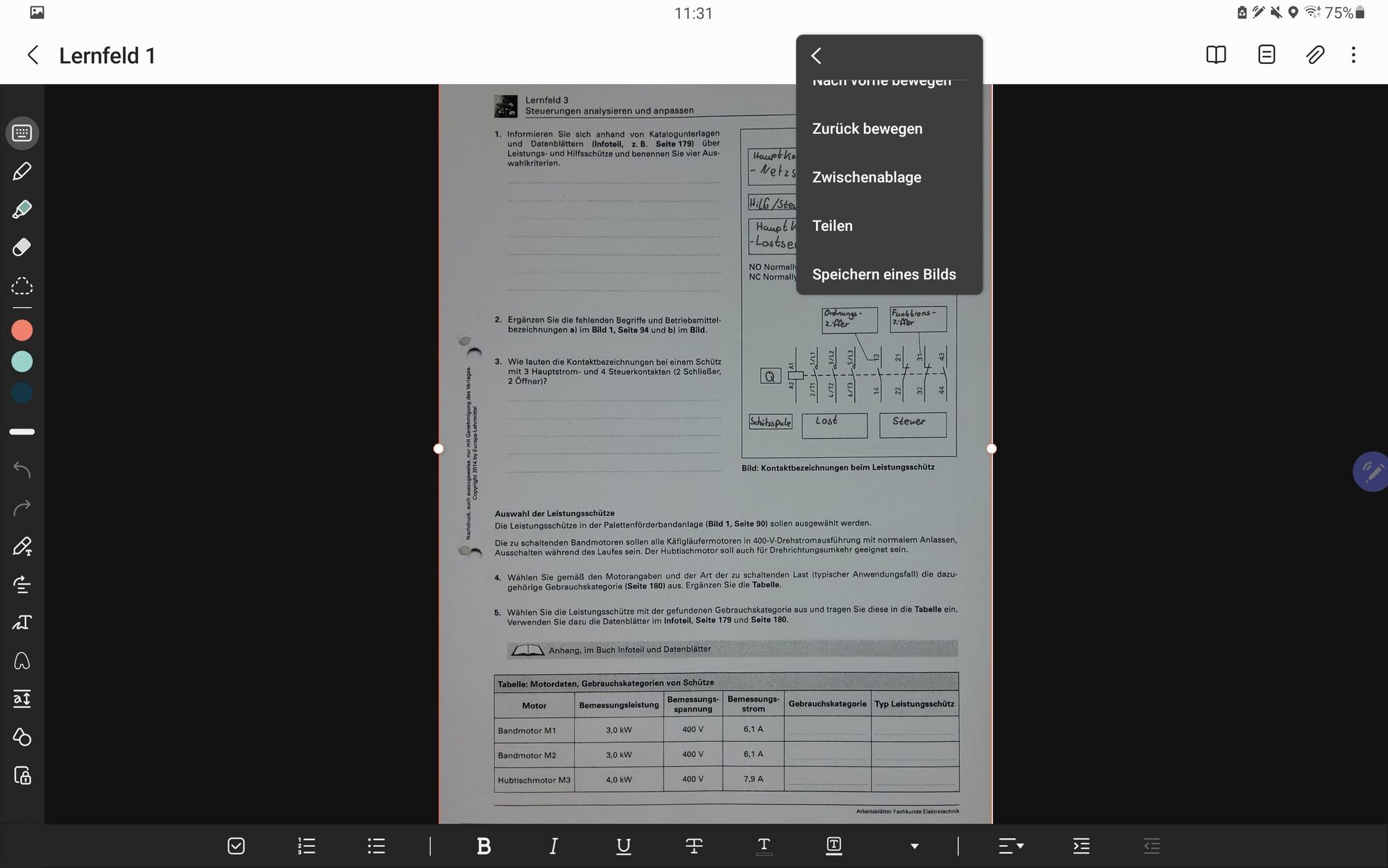Change text background highlight color
Viewport: 1388px width, 868px height.
(x=833, y=846)
